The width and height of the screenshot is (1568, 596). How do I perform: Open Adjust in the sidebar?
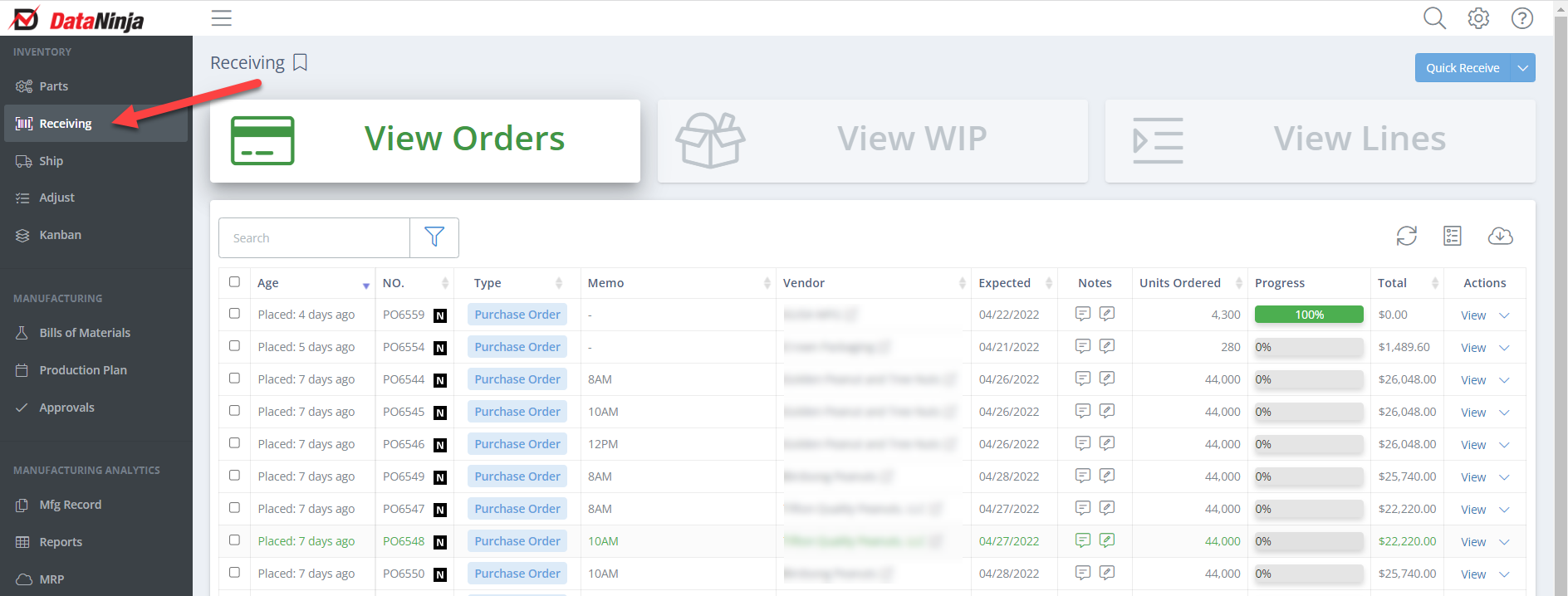tap(96, 198)
